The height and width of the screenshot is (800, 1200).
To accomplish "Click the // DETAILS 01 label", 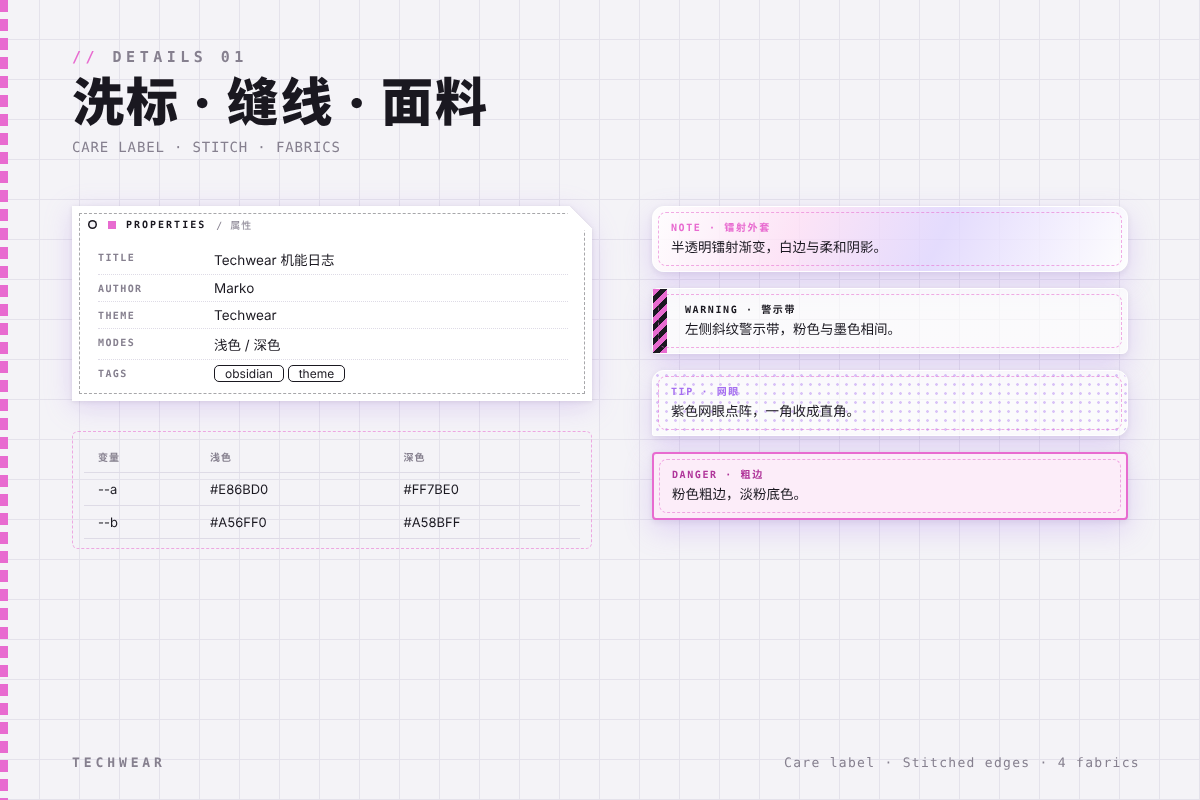I will click(159, 57).
